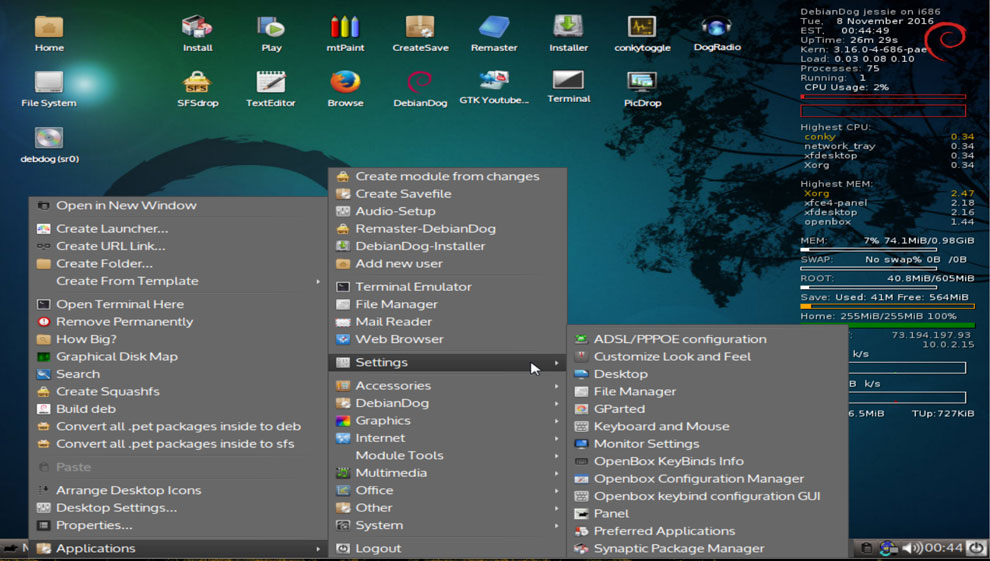Select Open in New Window

178,206
